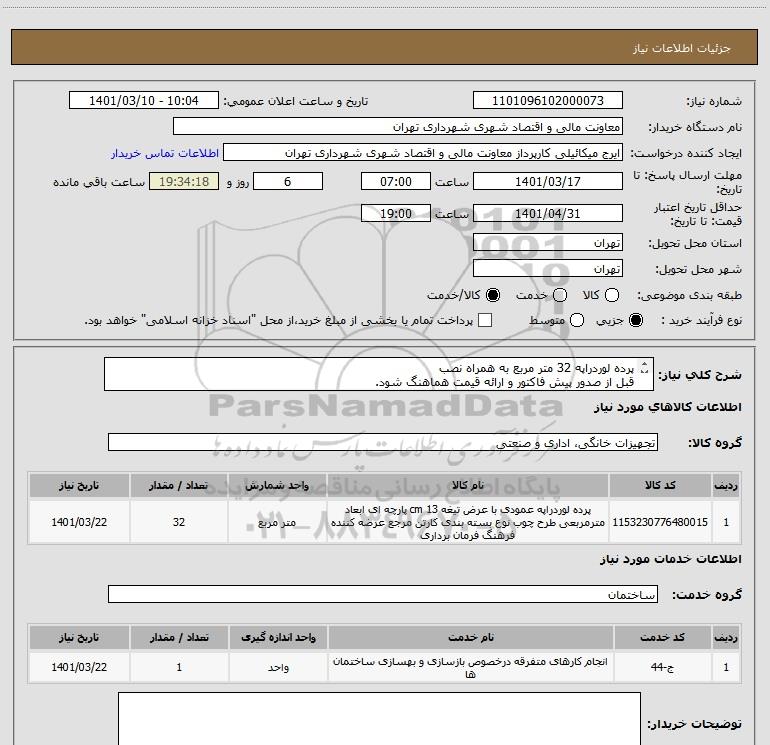Image resolution: width=770 pixels, height=745 pixels.
Task: Click the goods name cell پرده لوردراپه عمودی
Action: [468, 522]
